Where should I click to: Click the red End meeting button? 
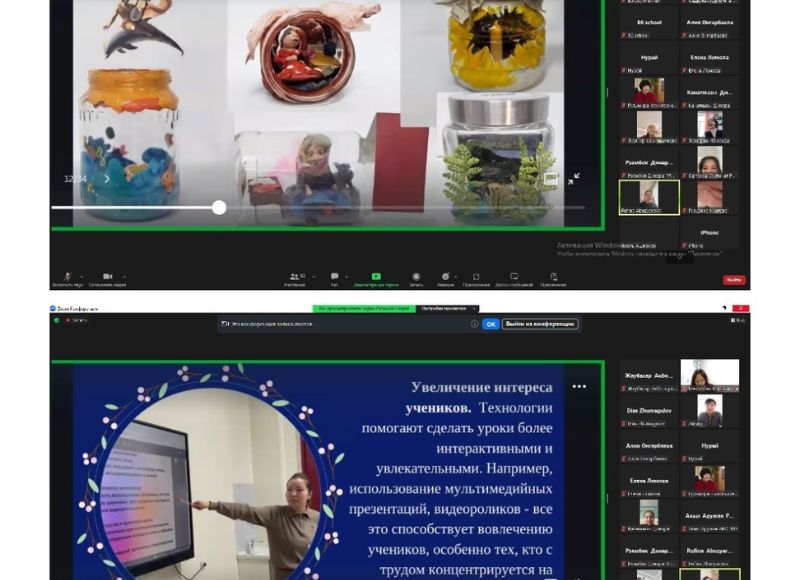point(734,279)
